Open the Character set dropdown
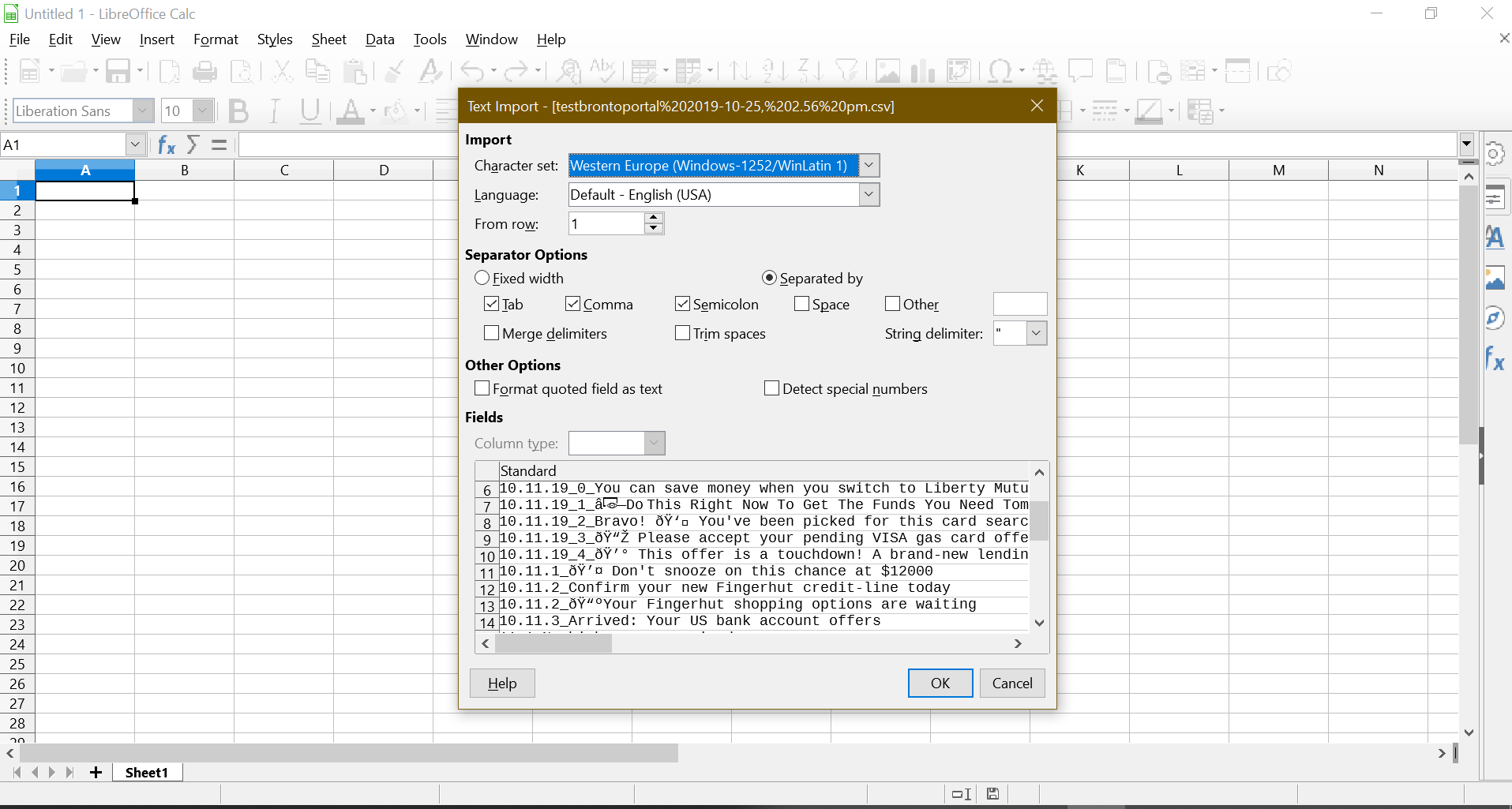This screenshot has height=809, width=1512. coord(869,166)
